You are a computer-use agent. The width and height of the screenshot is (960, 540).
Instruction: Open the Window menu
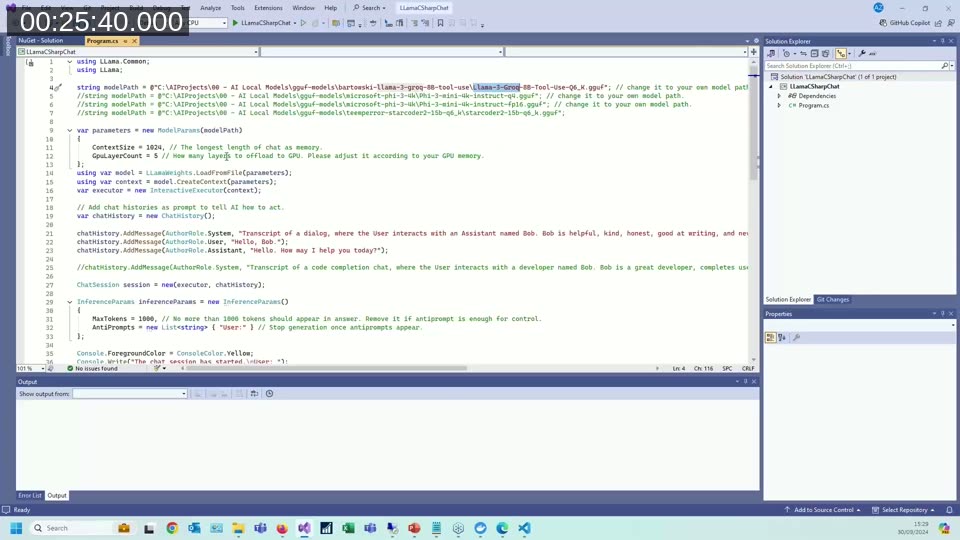(x=303, y=8)
